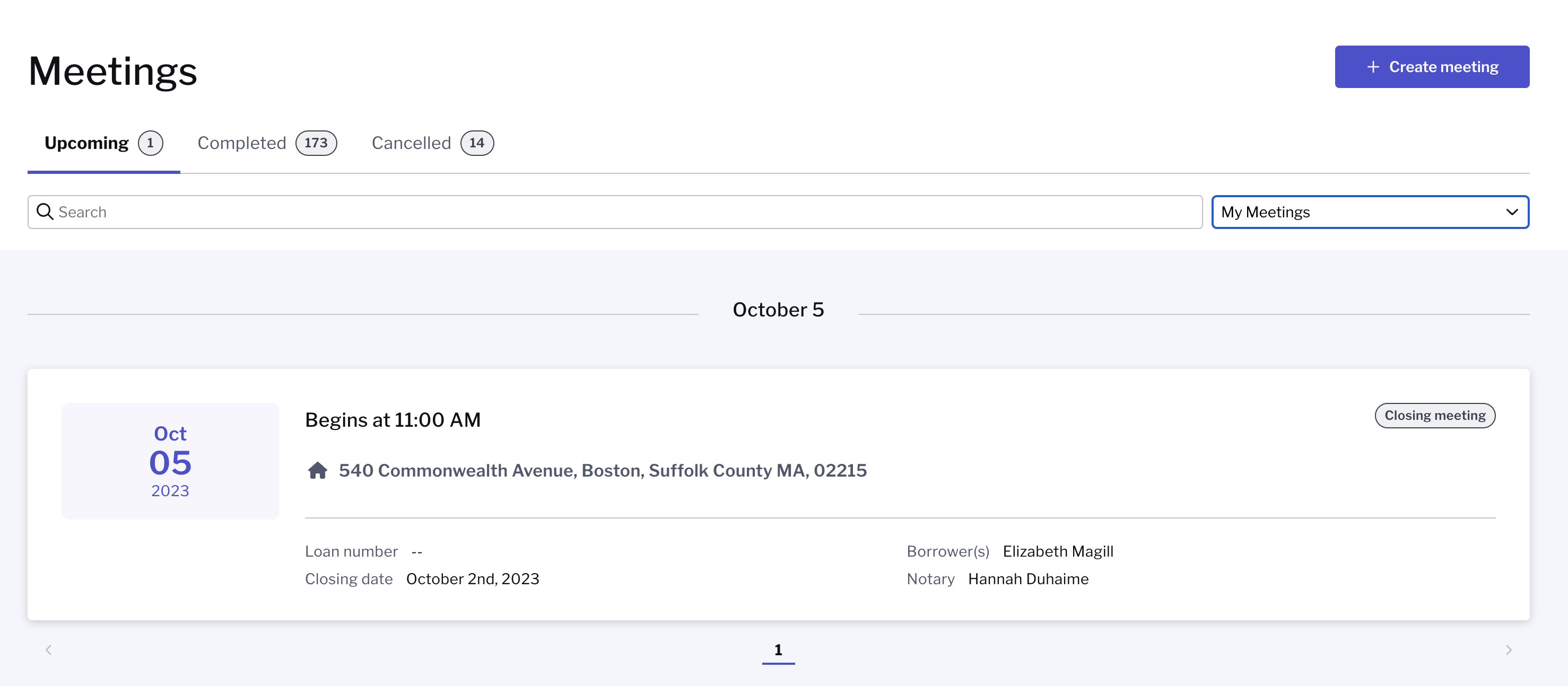
Task: Switch to the Cancelled tab
Action: coord(432,144)
